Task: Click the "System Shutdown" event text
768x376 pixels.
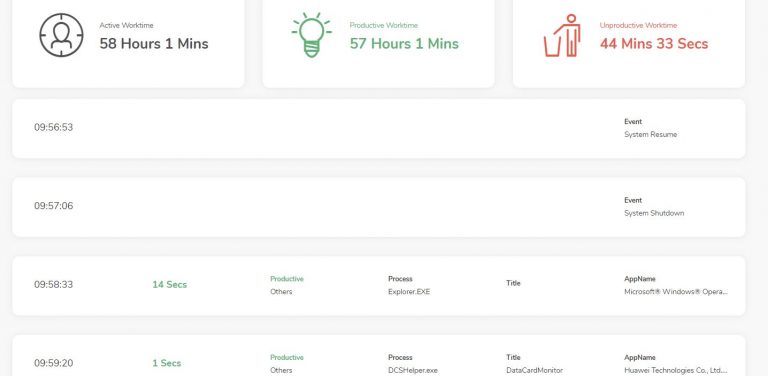Action: pyautogui.click(x=654, y=213)
